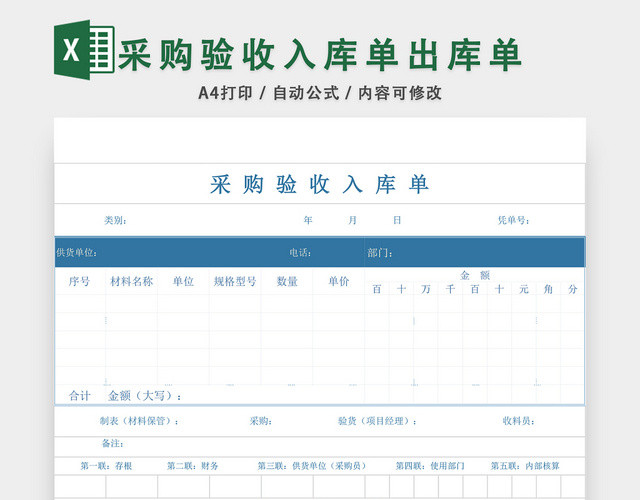Click the 日 date label
Screen dimensions: 640x500
tap(397, 220)
